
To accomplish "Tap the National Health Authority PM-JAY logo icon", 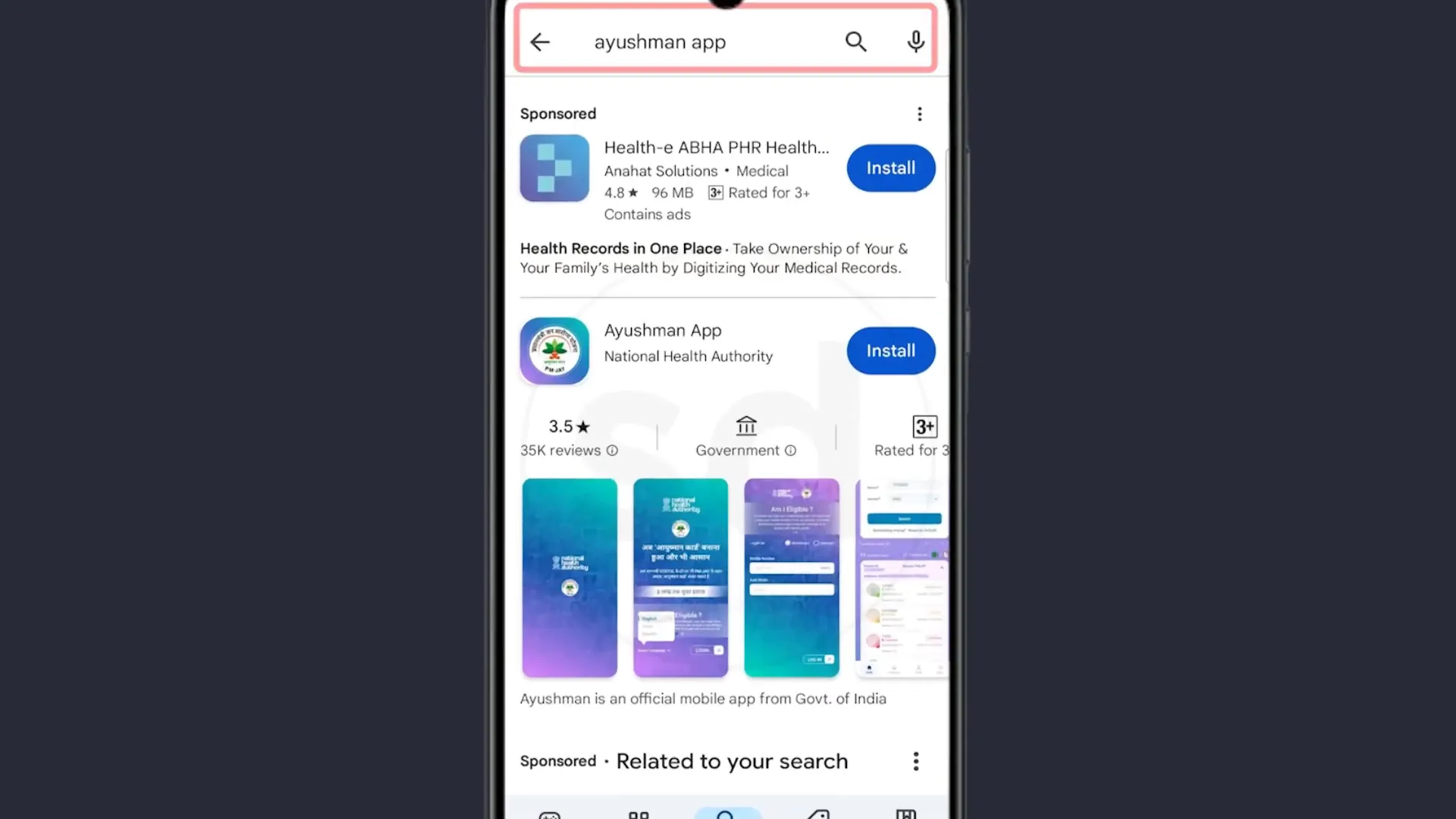I will point(554,350).
